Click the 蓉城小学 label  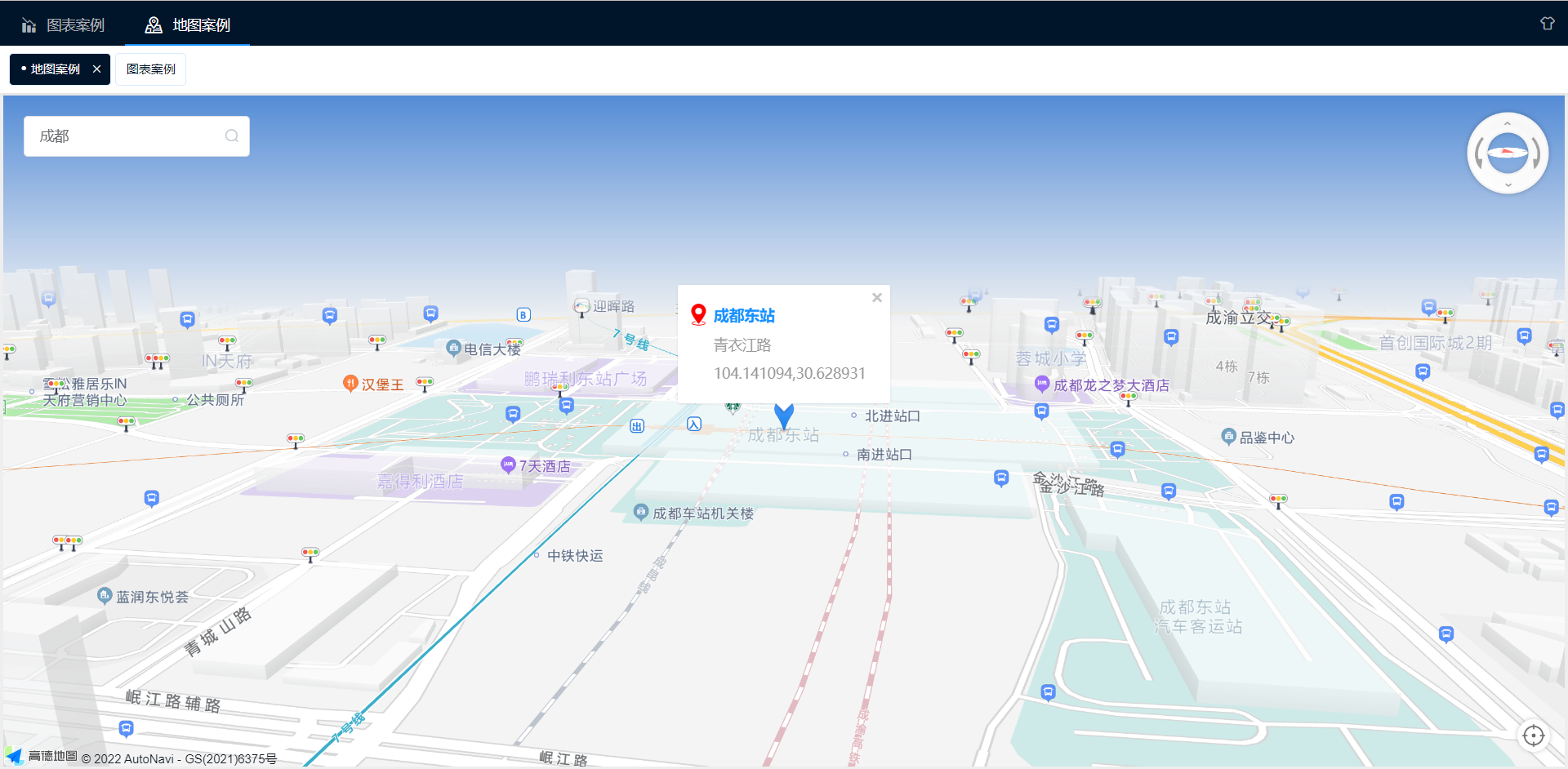[1051, 358]
